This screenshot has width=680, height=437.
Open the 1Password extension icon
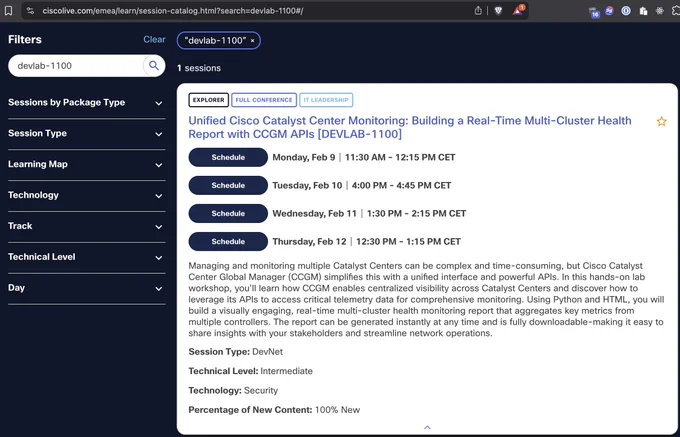point(626,11)
